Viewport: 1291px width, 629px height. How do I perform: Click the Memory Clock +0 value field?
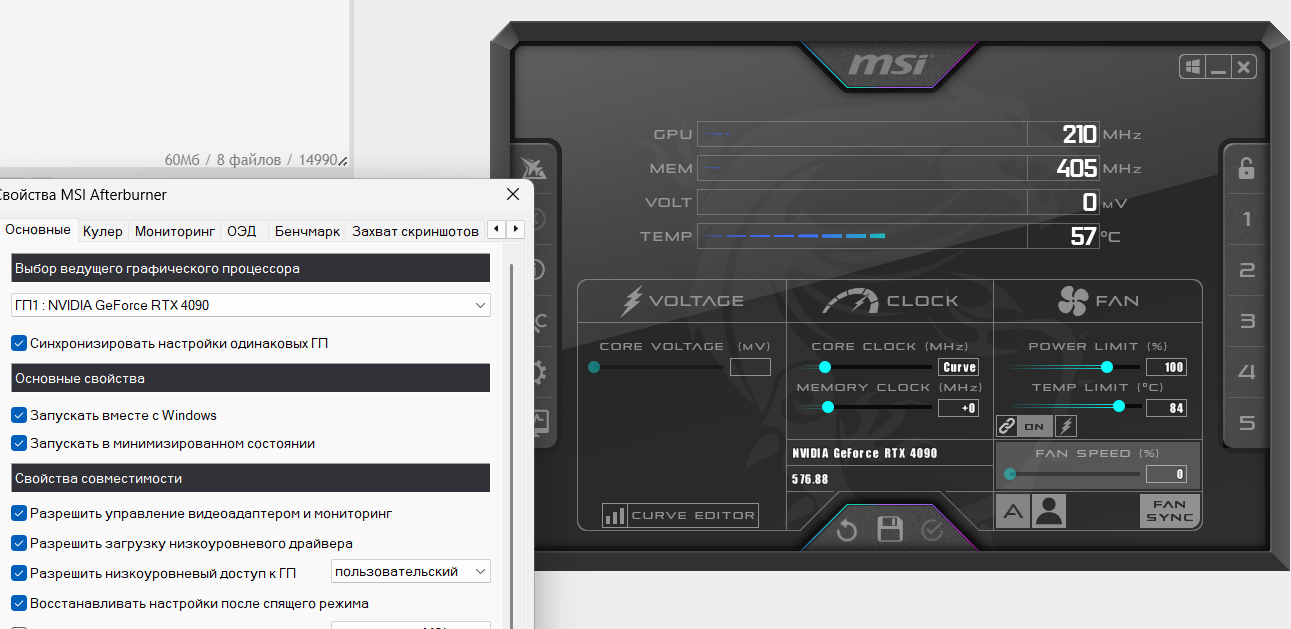pyautogui.click(x=959, y=408)
